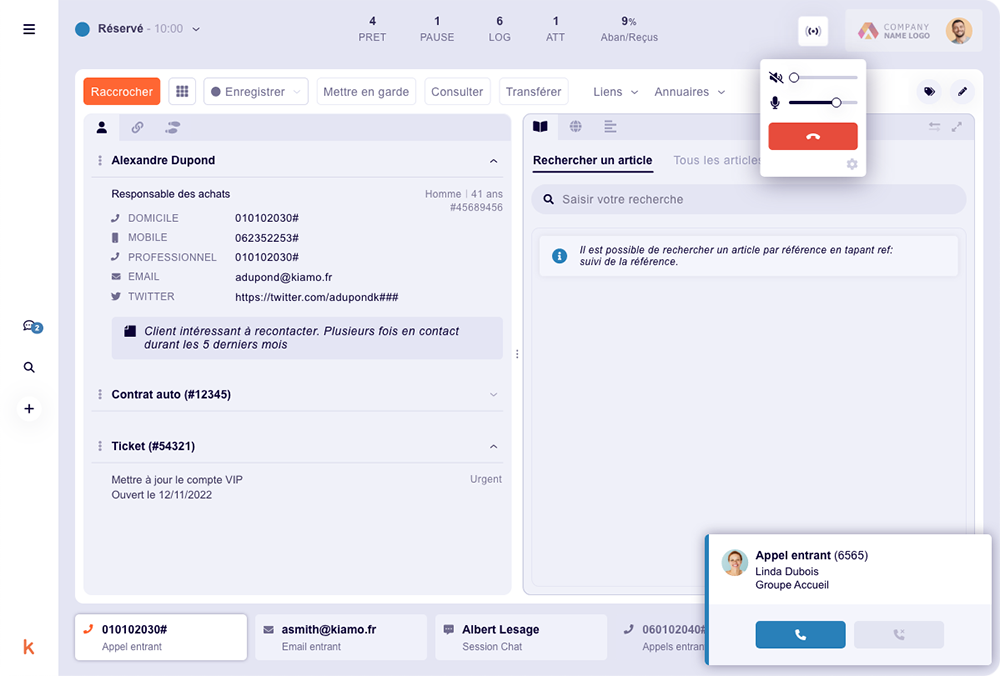Click the Consulter button
Viewport: 1000px width, 676px height.
point(457,91)
